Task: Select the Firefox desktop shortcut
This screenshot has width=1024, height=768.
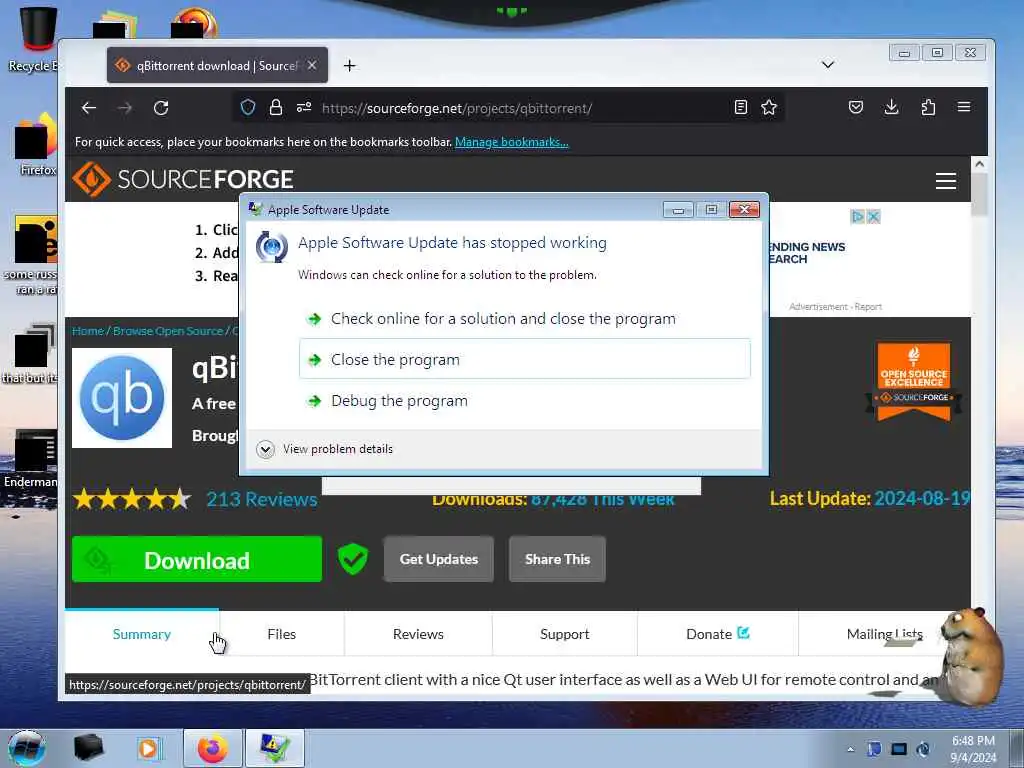Action: point(37,145)
